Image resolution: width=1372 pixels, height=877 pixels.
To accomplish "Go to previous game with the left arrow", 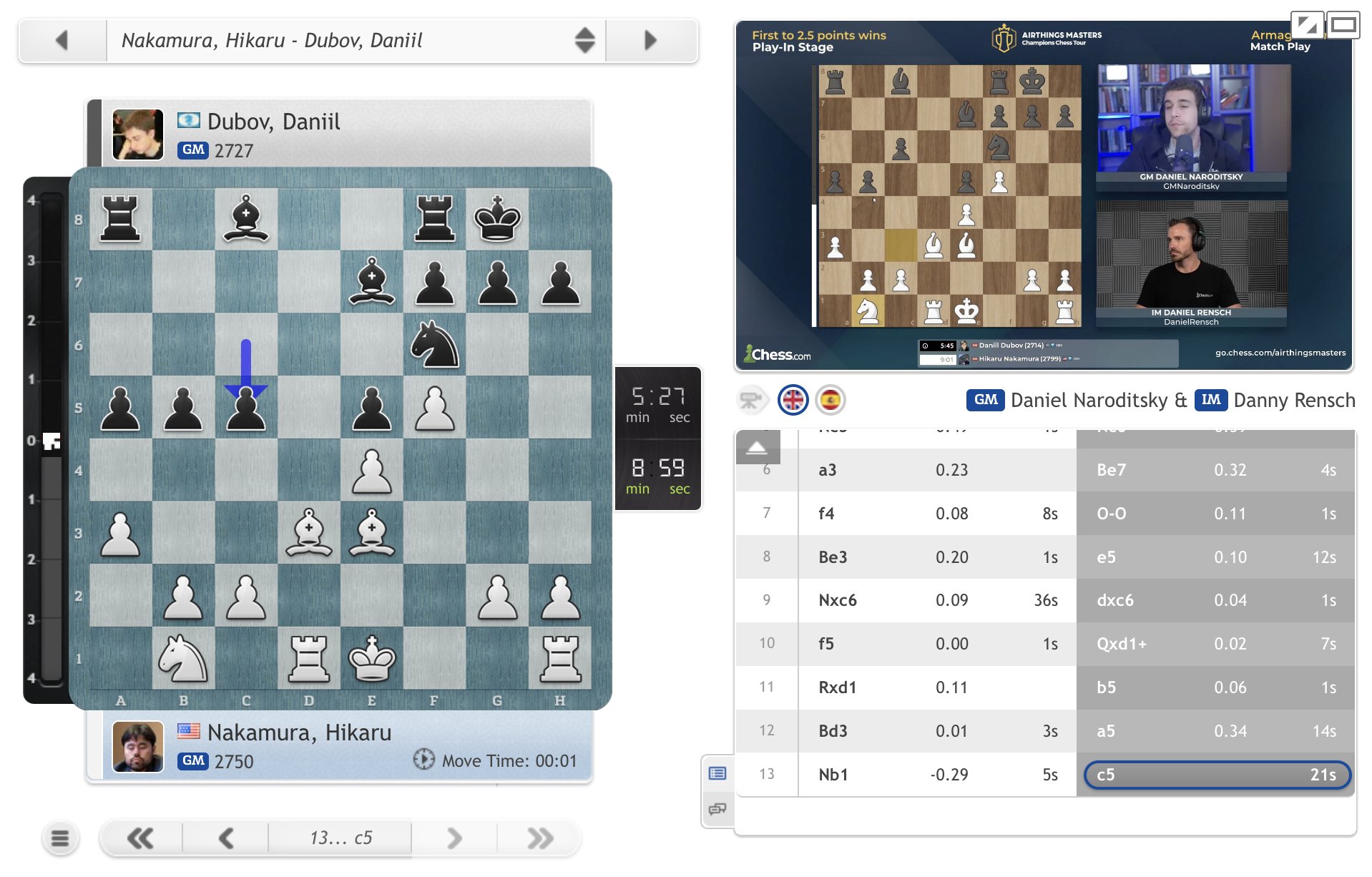I will click(62, 41).
